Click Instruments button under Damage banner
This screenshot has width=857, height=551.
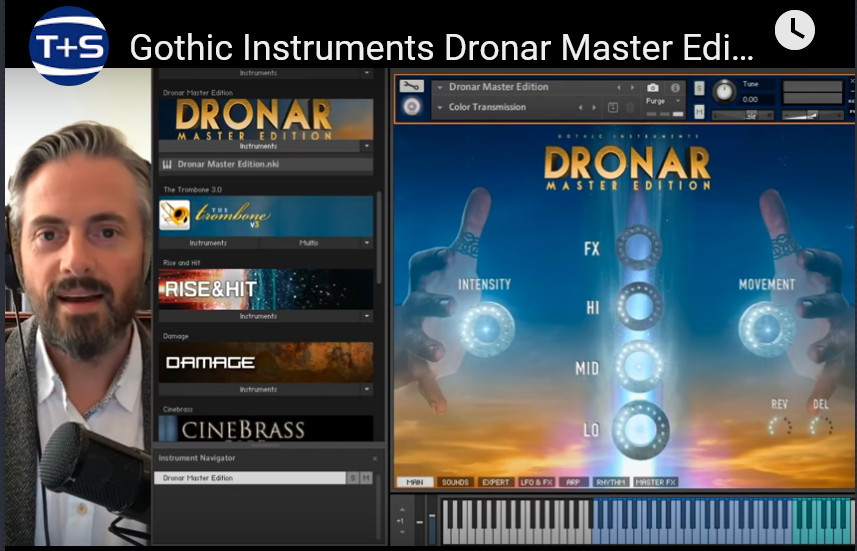[x=259, y=389]
